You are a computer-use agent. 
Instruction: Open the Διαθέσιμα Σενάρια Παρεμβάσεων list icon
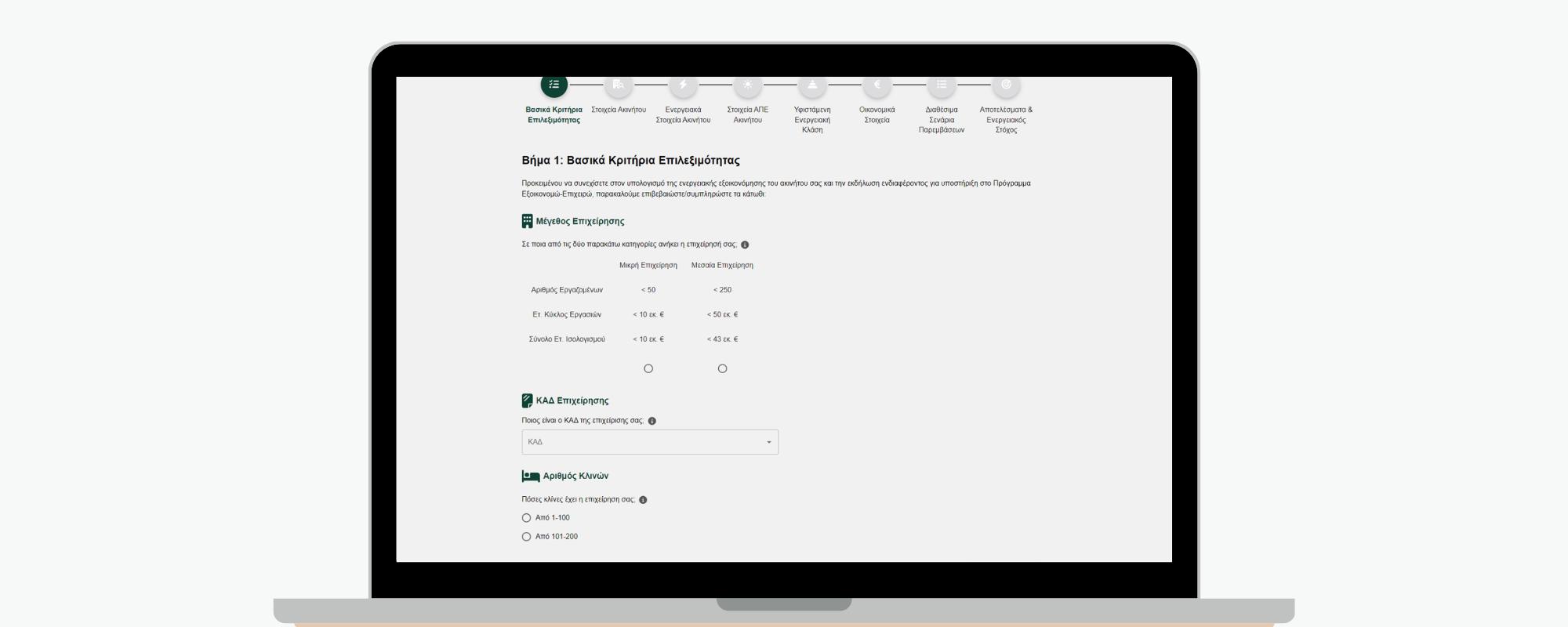tap(942, 85)
